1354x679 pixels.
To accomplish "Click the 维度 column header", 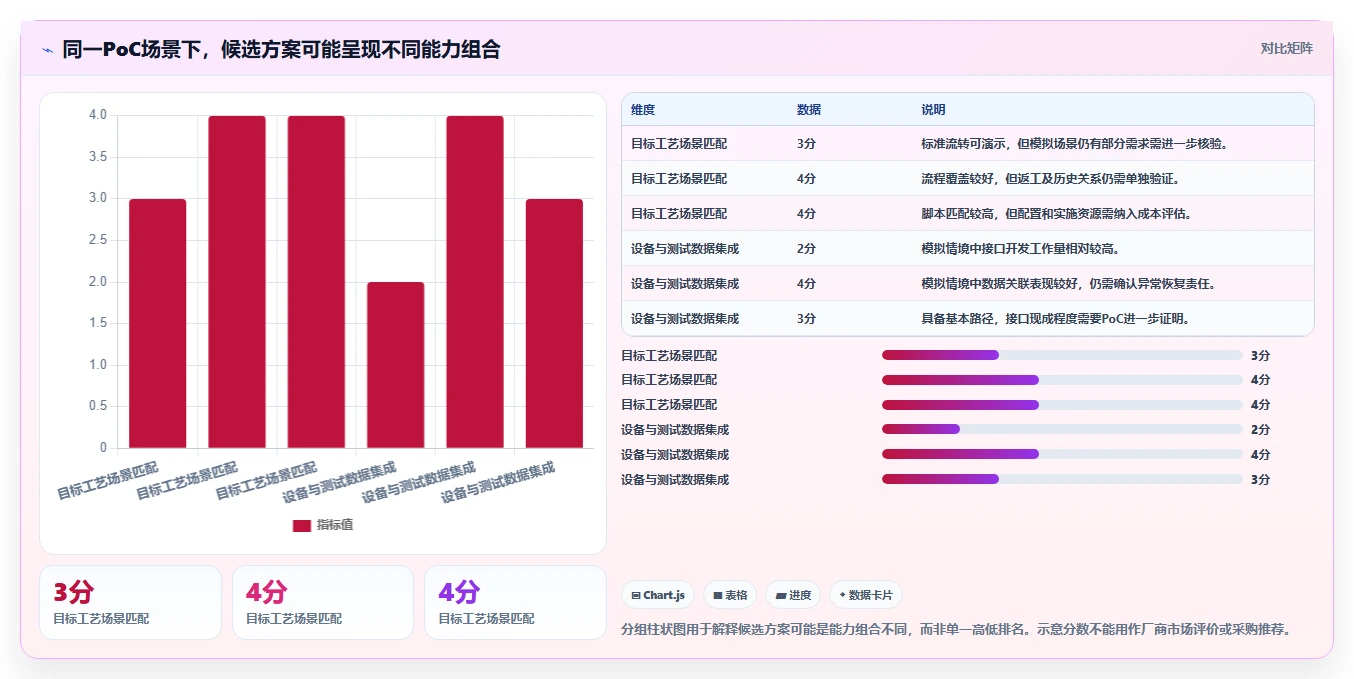I will [643, 110].
